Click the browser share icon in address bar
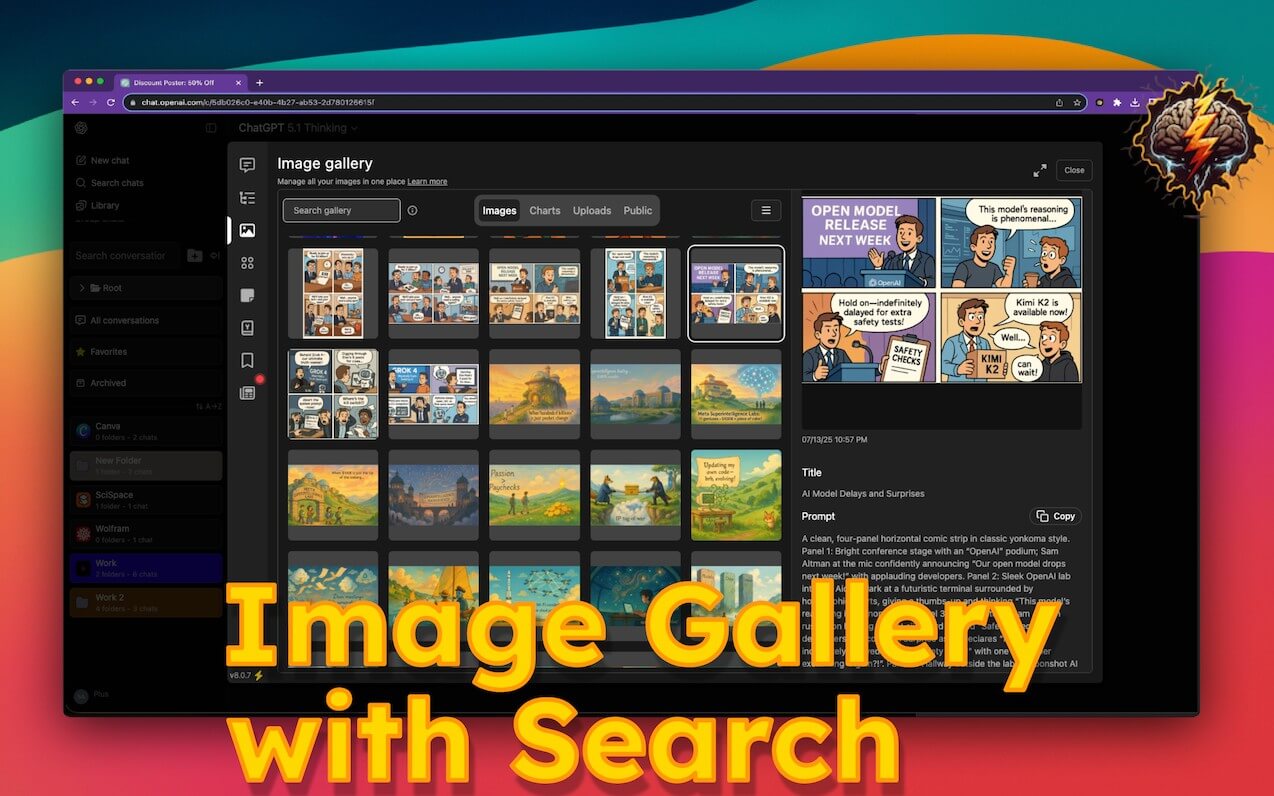Viewport: 1274px width, 796px height. 1059,102
